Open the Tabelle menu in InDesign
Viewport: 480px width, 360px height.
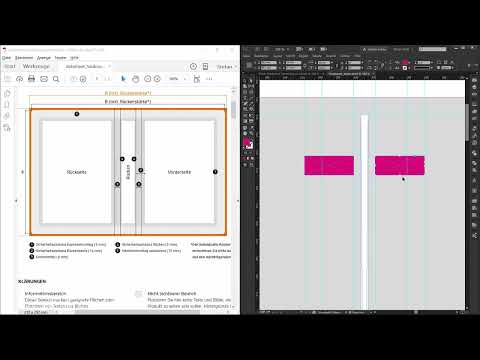tap(317, 56)
